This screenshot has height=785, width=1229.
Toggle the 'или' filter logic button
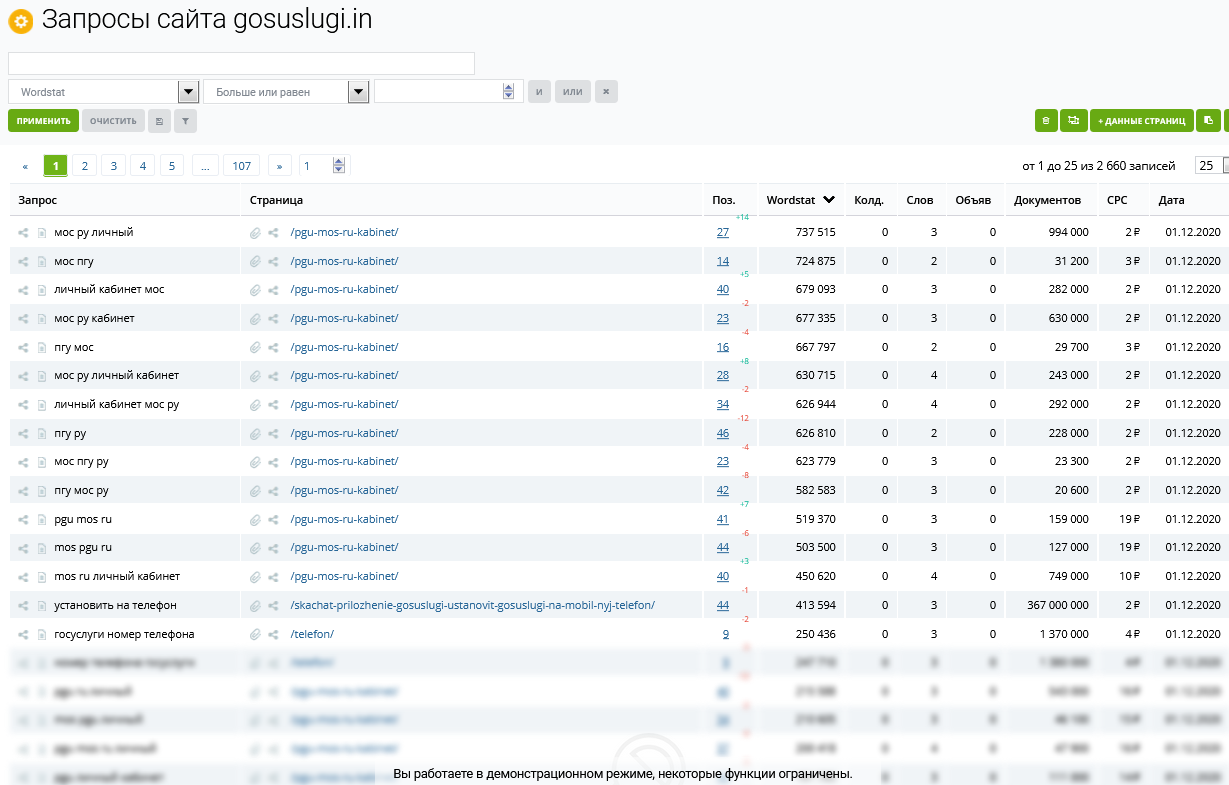point(572,92)
